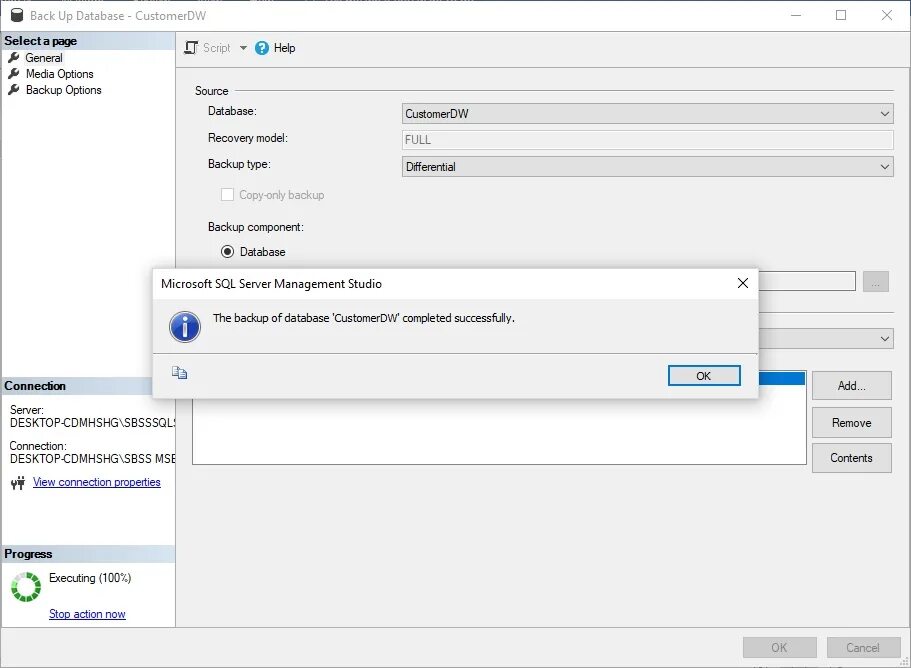The height and width of the screenshot is (668, 911).
Task: Click the Script toolbar button
Action: pyautogui.click(x=207, y=48)
